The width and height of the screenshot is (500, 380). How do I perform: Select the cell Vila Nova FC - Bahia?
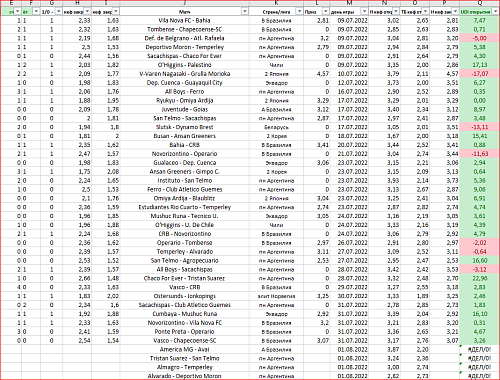click(x=184, y=20)
